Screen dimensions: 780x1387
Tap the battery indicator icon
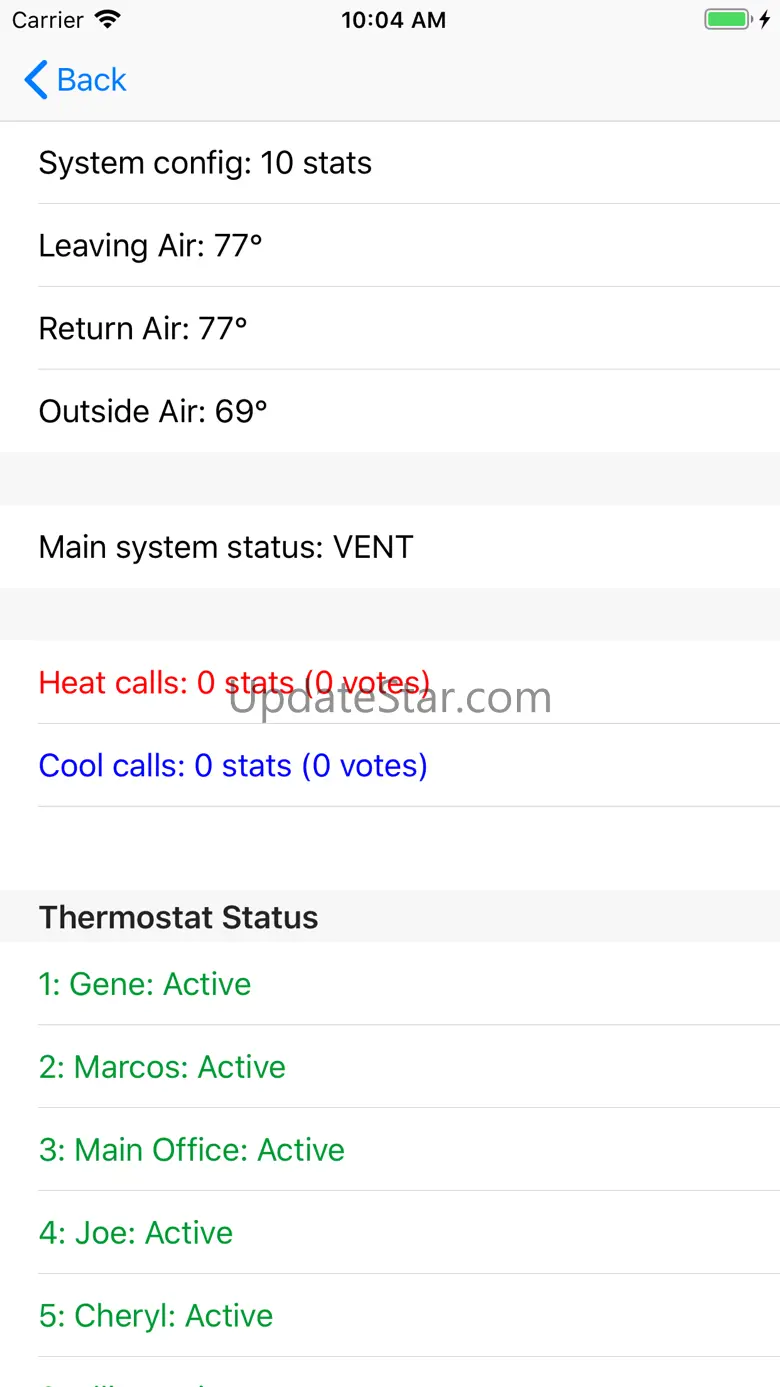coord(727,20)
